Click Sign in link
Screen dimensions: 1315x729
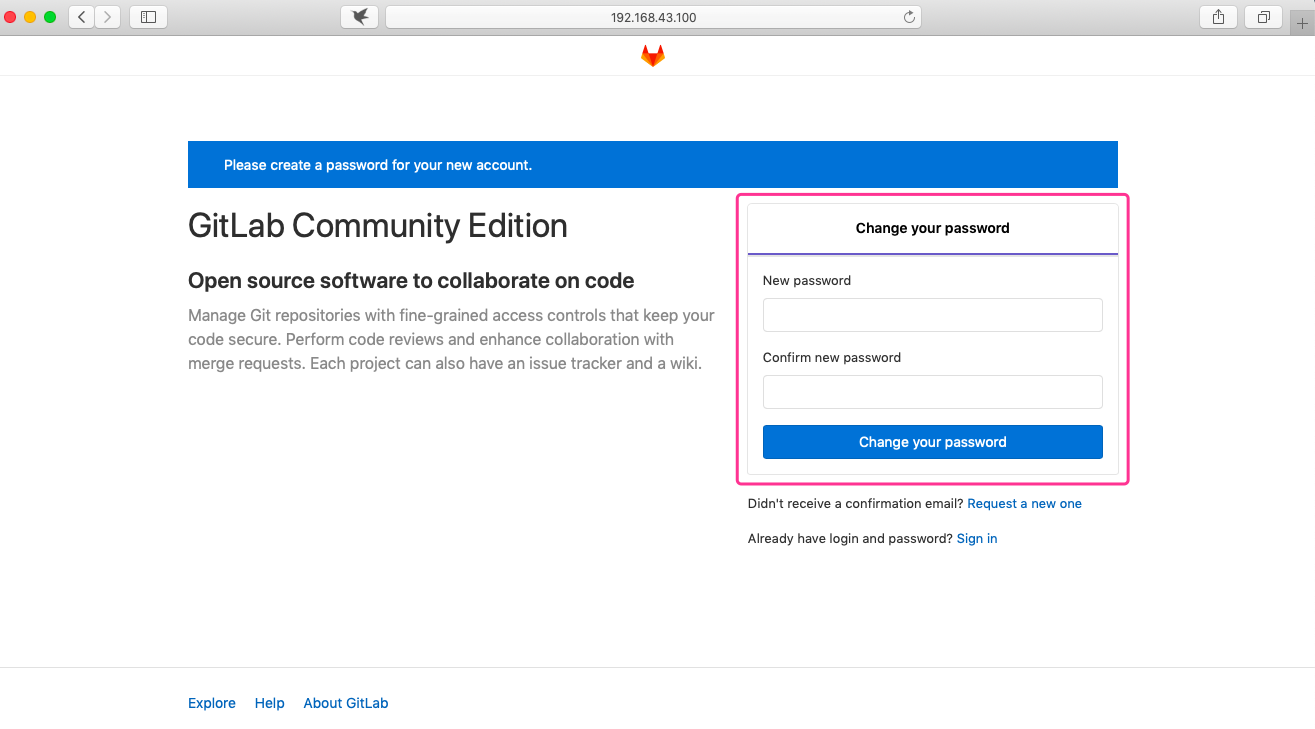click(976, 538)
